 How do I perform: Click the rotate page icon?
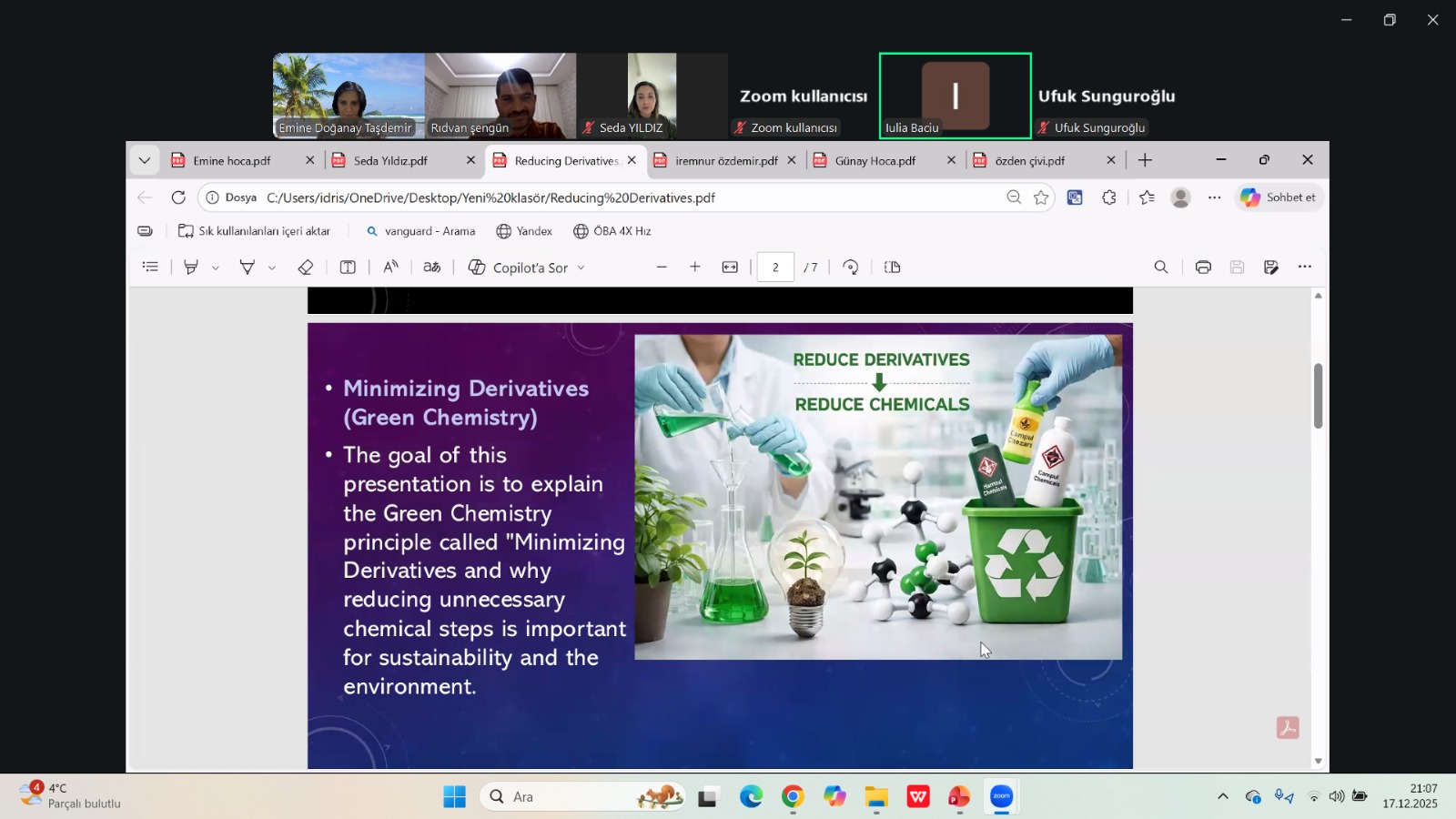point(851,267)
